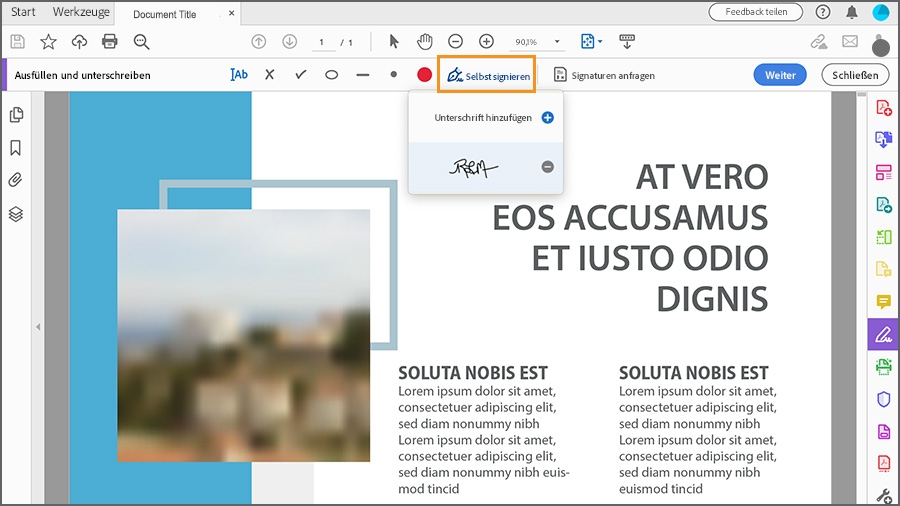The image size is (900, 506).
Task: Click the scrolling mode toolbar icon
Action: pos(627,41)
